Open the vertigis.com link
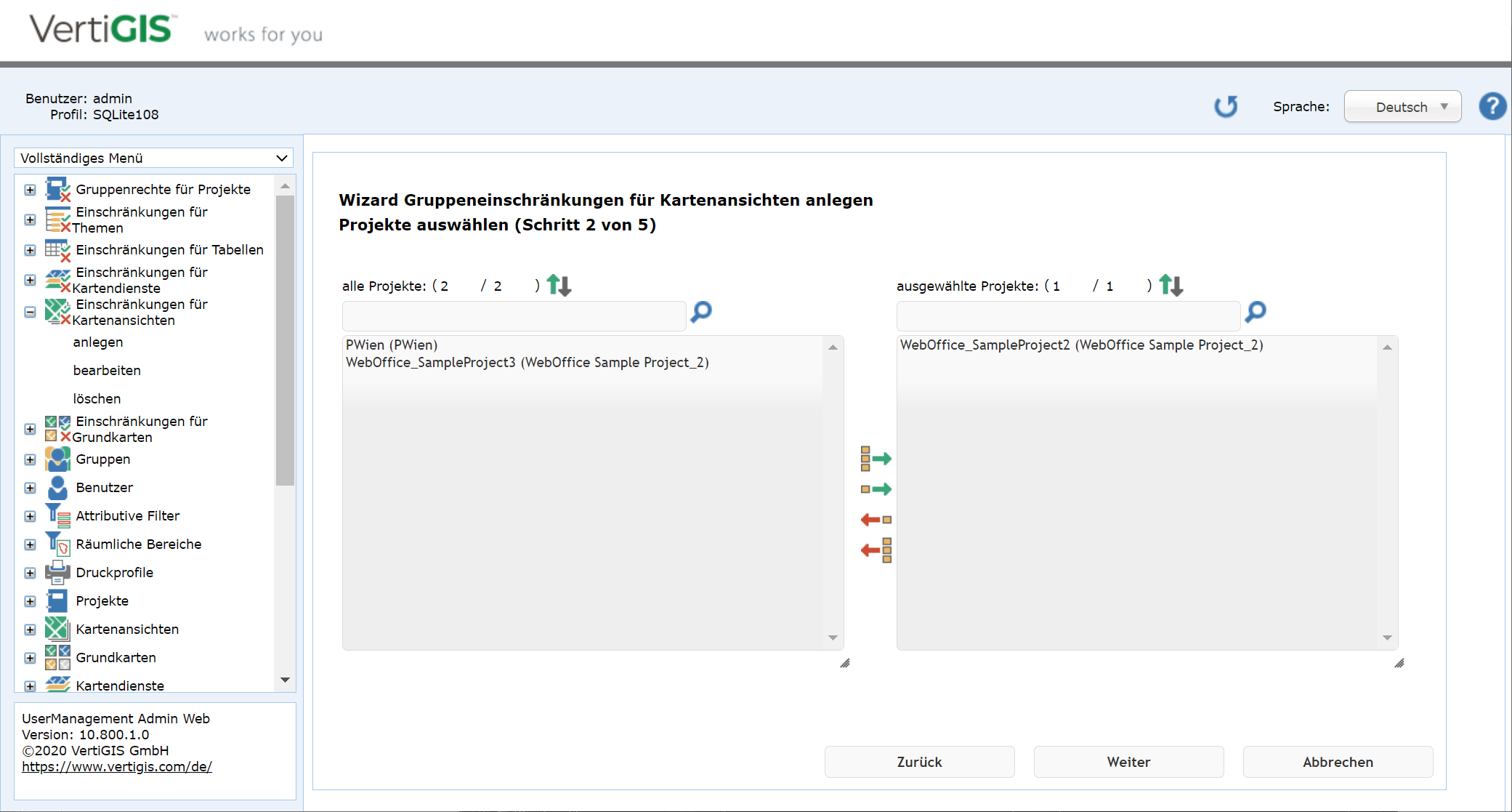The width and height of the screenshot is (1512, 812). pyautogui.click(x=117, y=767)
